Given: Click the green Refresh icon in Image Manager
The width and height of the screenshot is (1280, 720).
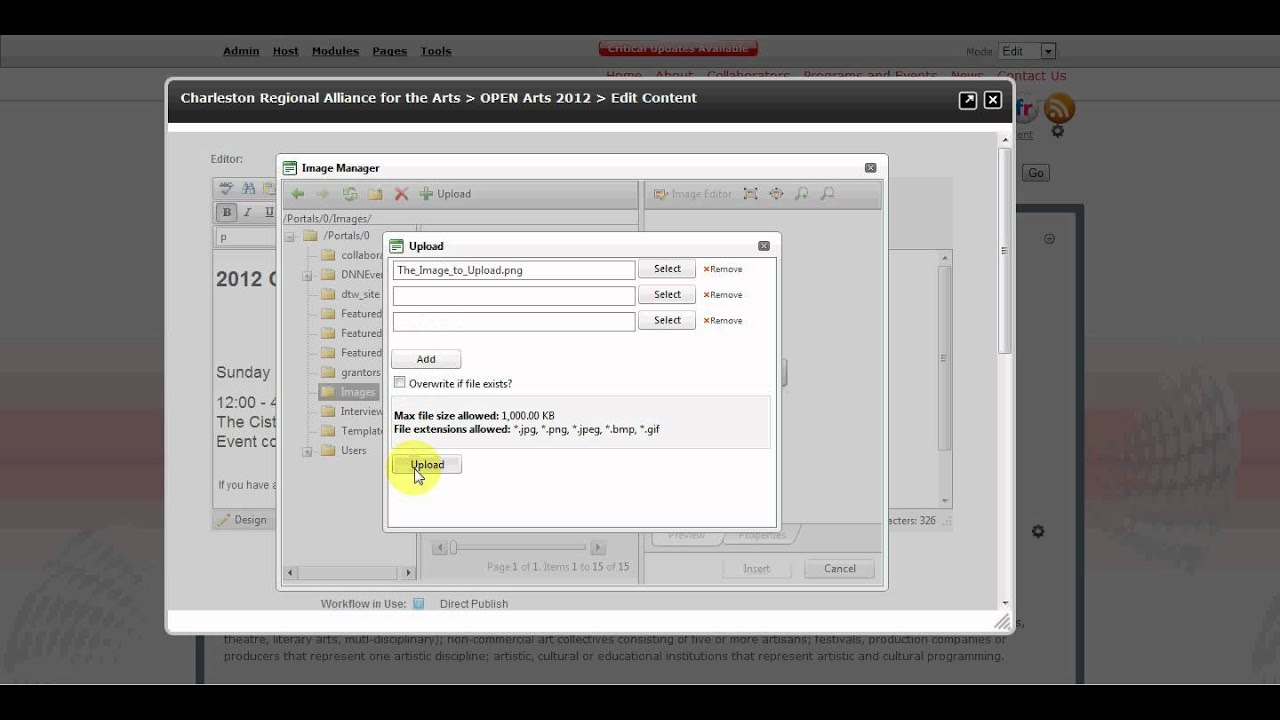Looking at the screenshot, I should tap(349, 194).
